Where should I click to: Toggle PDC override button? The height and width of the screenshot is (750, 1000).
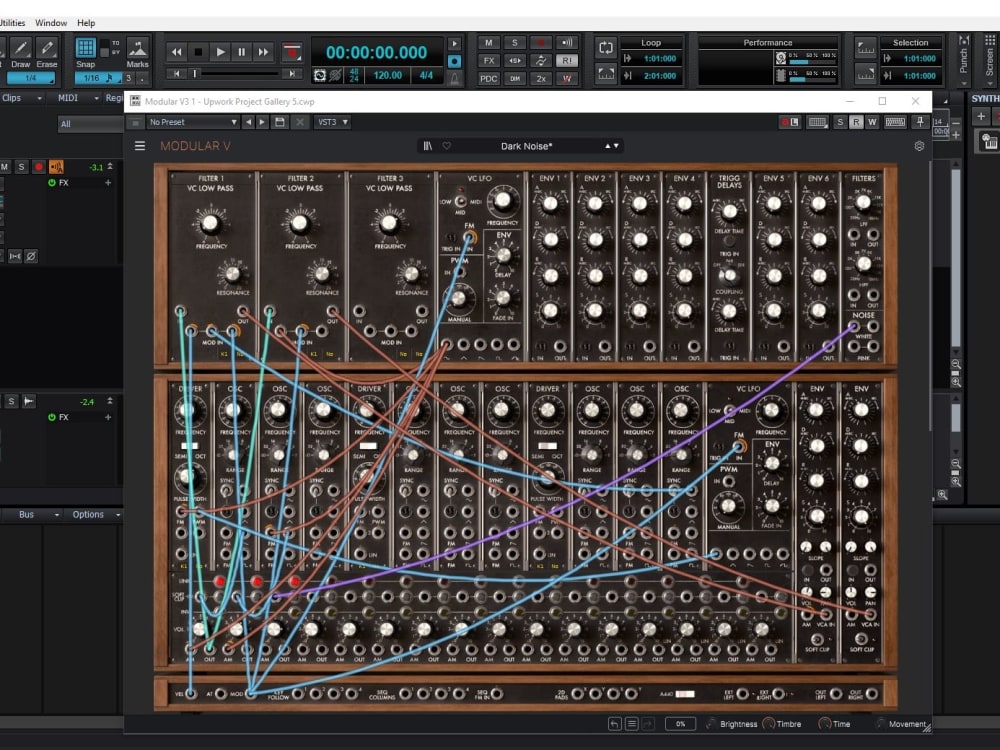[489, 78]
